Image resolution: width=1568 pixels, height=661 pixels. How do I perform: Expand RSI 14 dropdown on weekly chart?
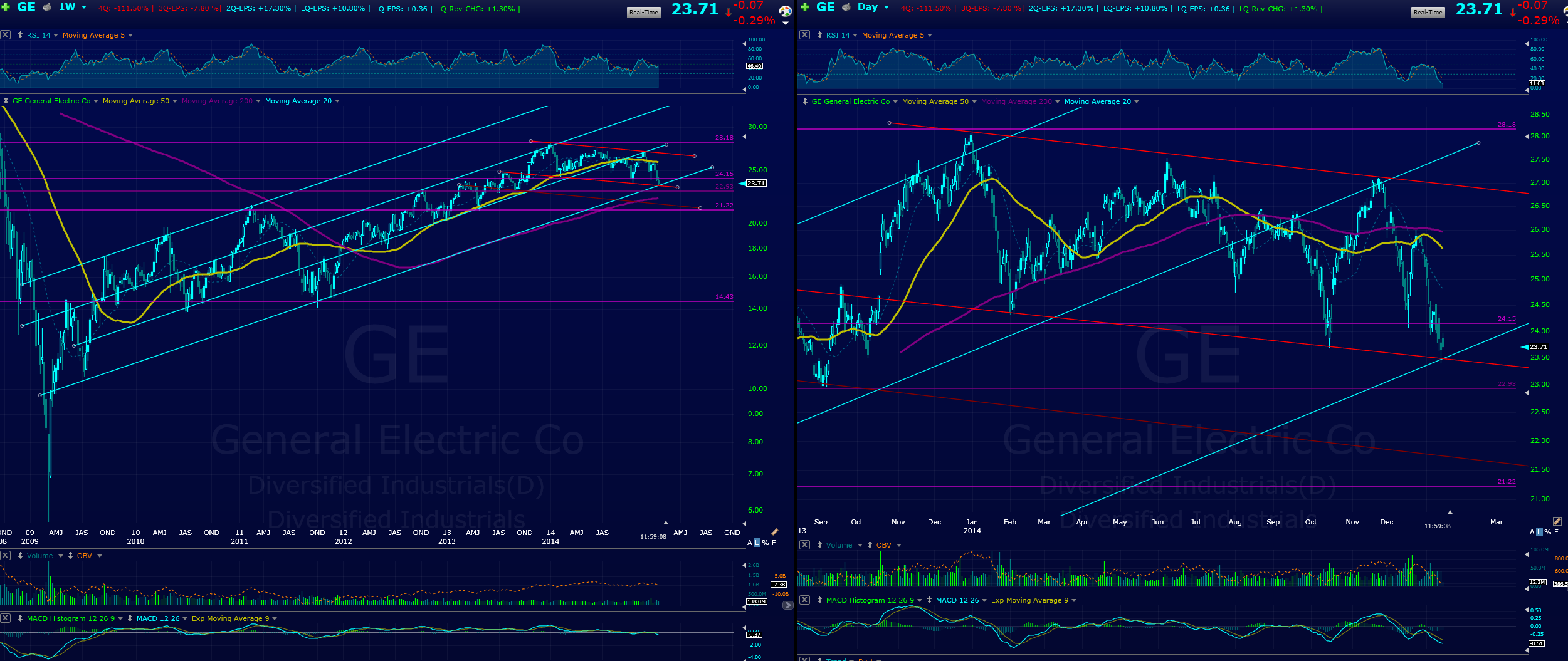[56, 36]
